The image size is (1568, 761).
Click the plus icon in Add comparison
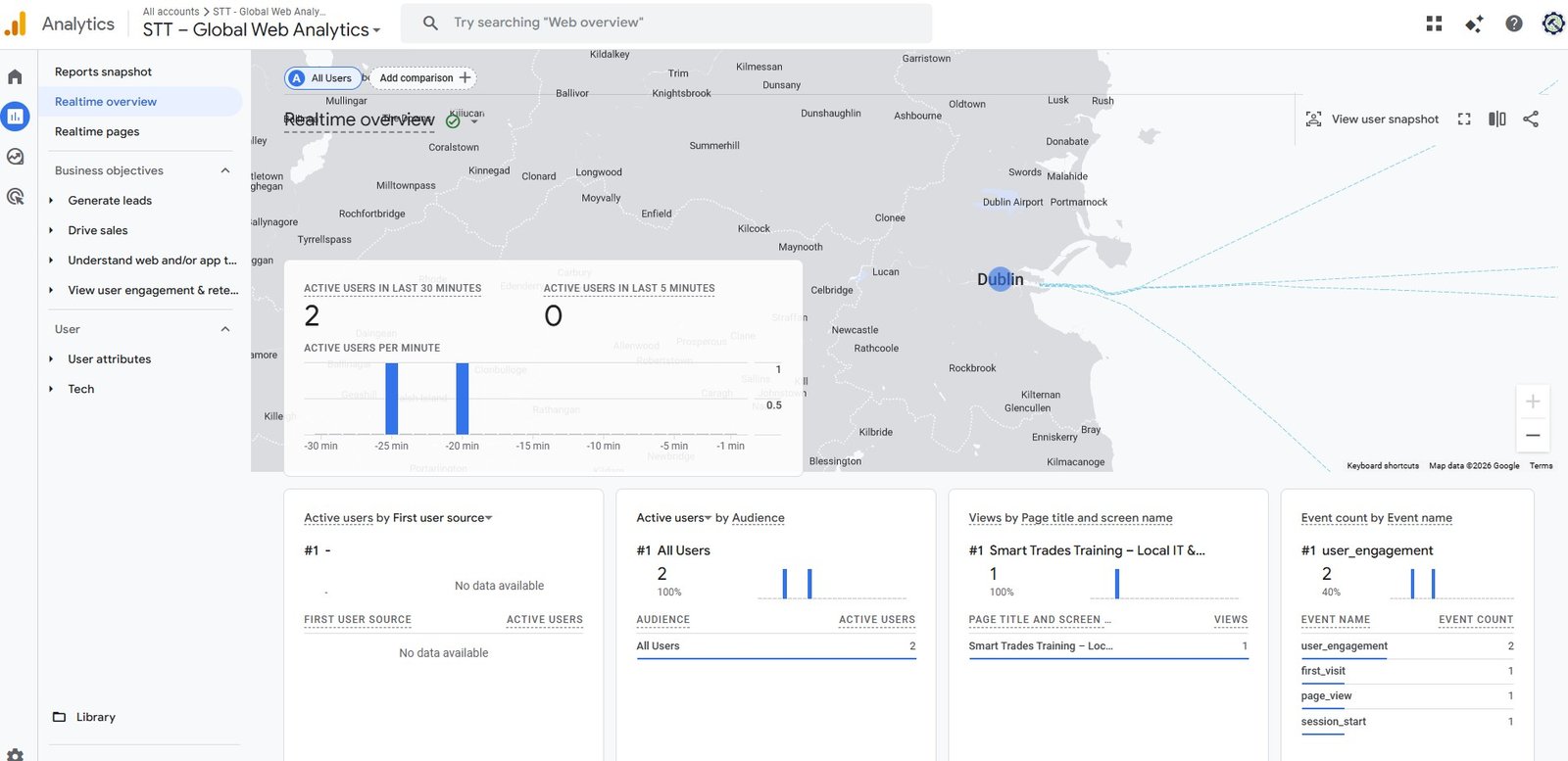point(465,77)
